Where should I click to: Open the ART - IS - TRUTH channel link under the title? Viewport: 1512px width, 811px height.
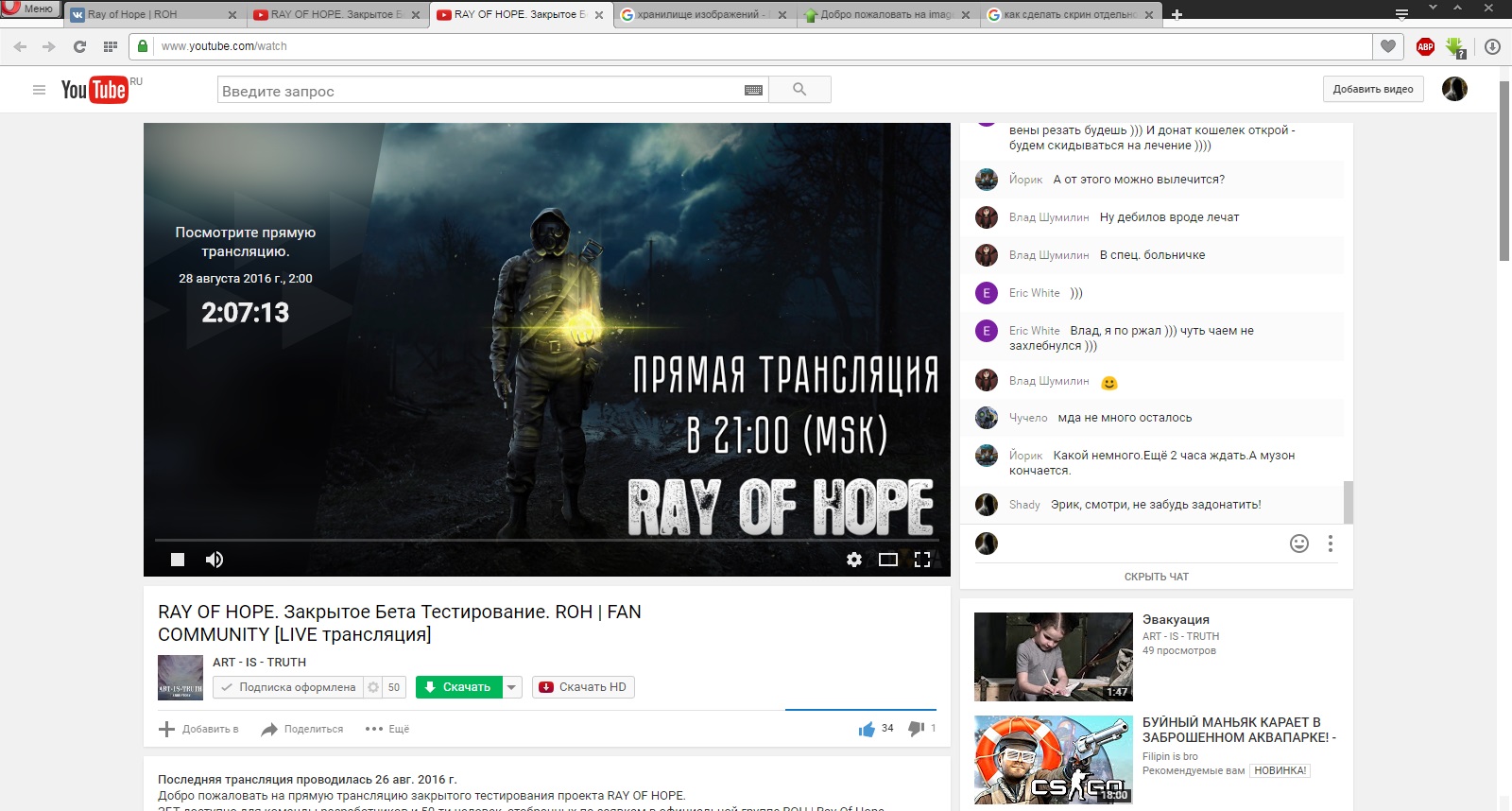point(259,663)
